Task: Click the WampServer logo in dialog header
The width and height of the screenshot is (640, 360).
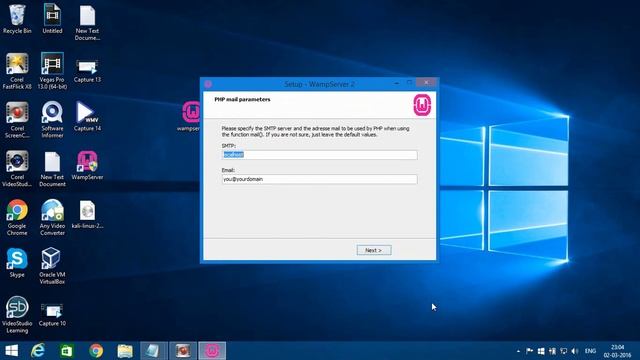Action: 422,105
